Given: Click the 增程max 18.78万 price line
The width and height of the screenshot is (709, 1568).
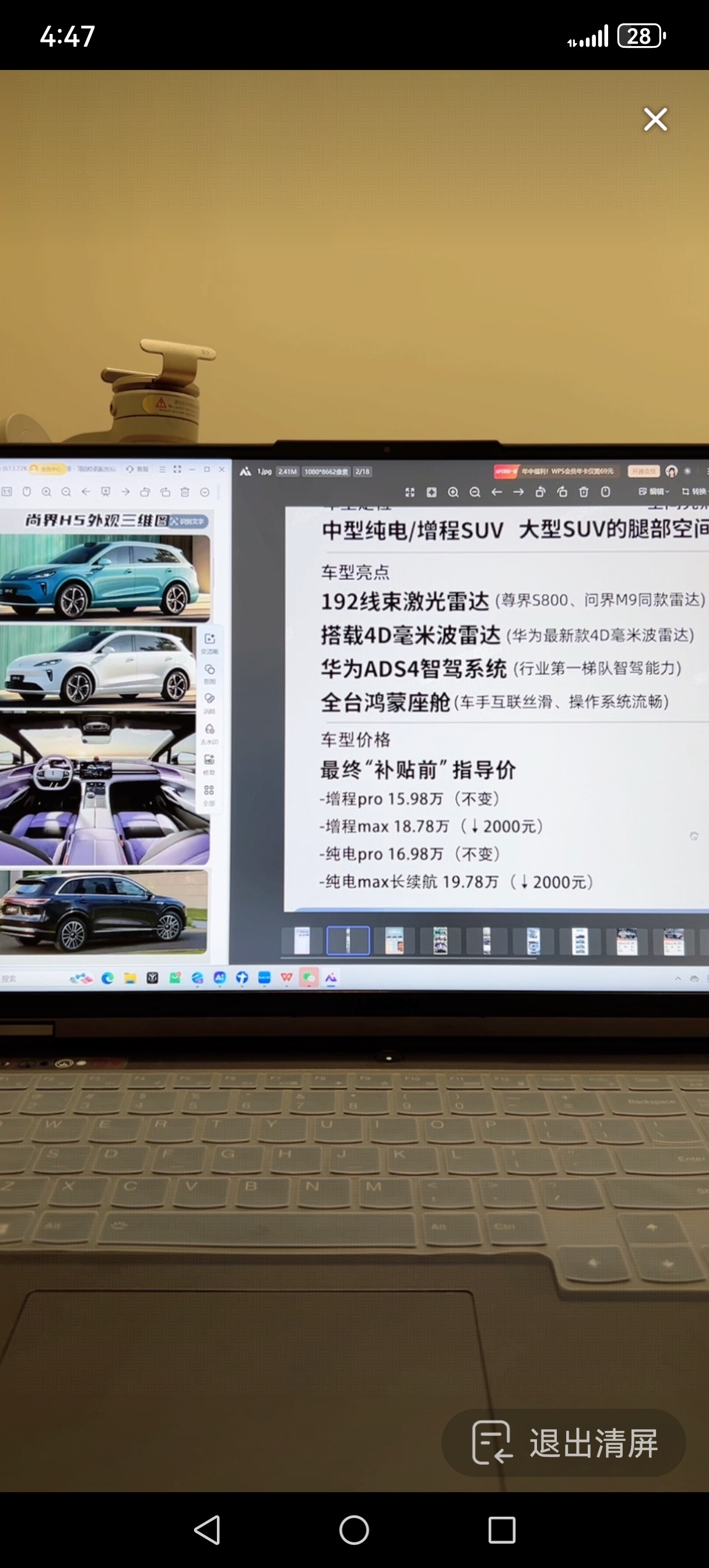Looking at the screenshot, I should pos(431,826).
